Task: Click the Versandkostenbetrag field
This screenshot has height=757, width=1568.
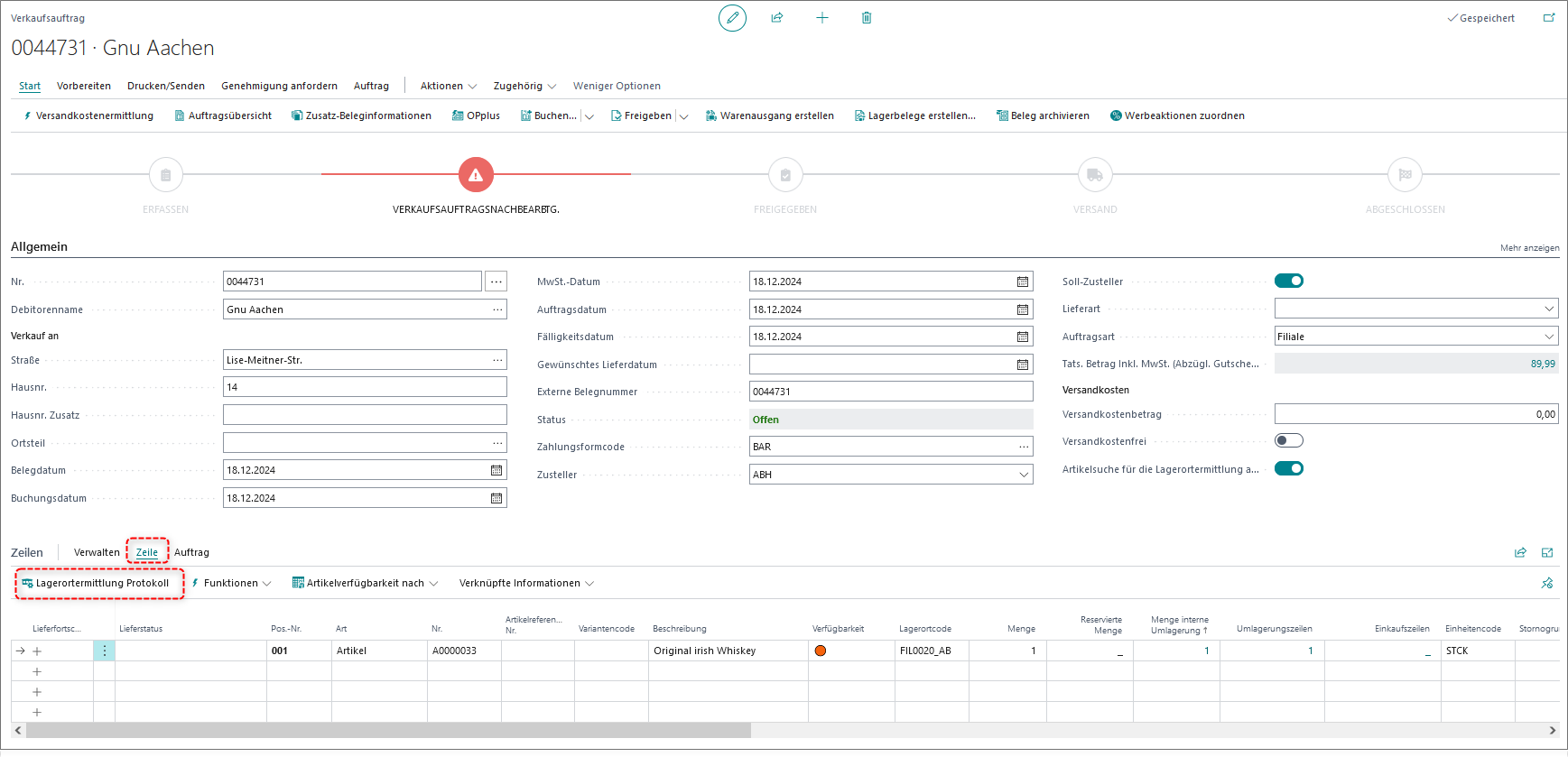Action: point(1416,414)
